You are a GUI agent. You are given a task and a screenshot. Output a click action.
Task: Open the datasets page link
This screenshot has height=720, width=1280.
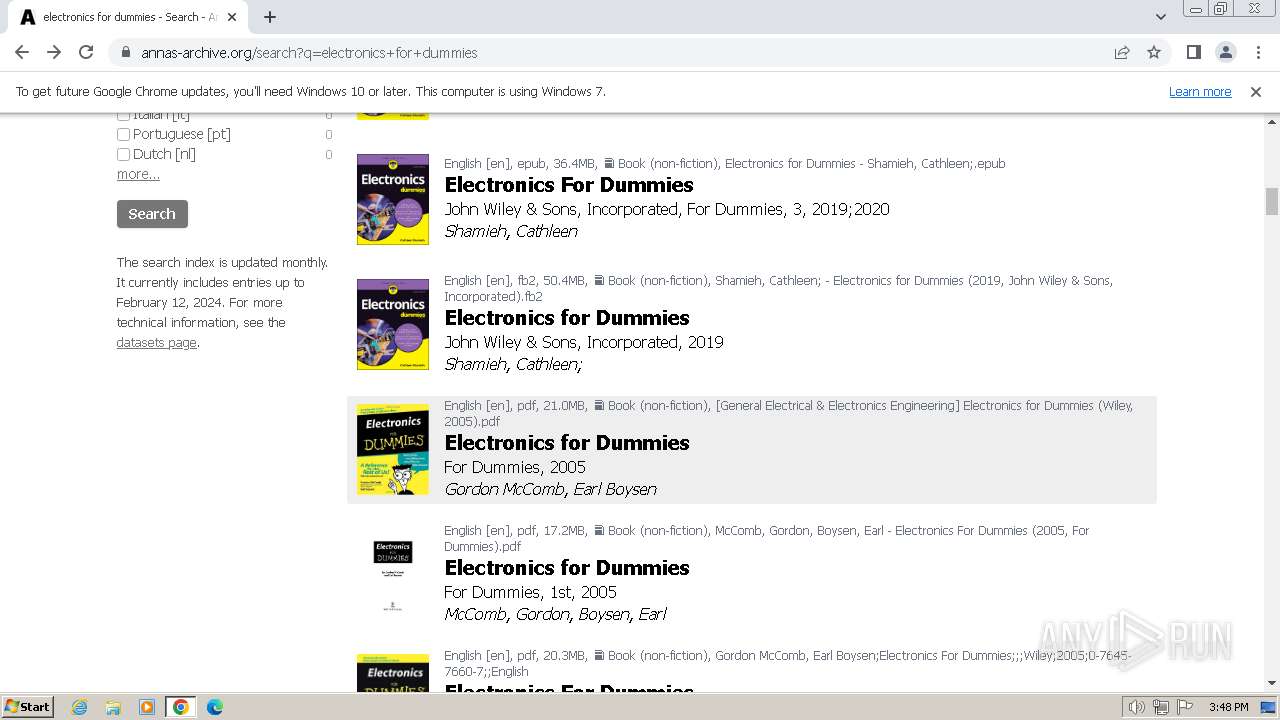(x=156, y=342)
